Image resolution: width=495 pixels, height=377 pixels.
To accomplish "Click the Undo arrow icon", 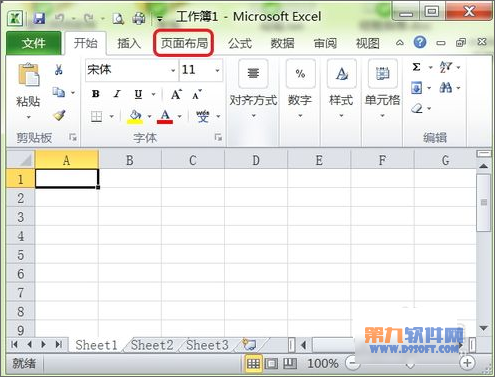I will click(59, 18).
